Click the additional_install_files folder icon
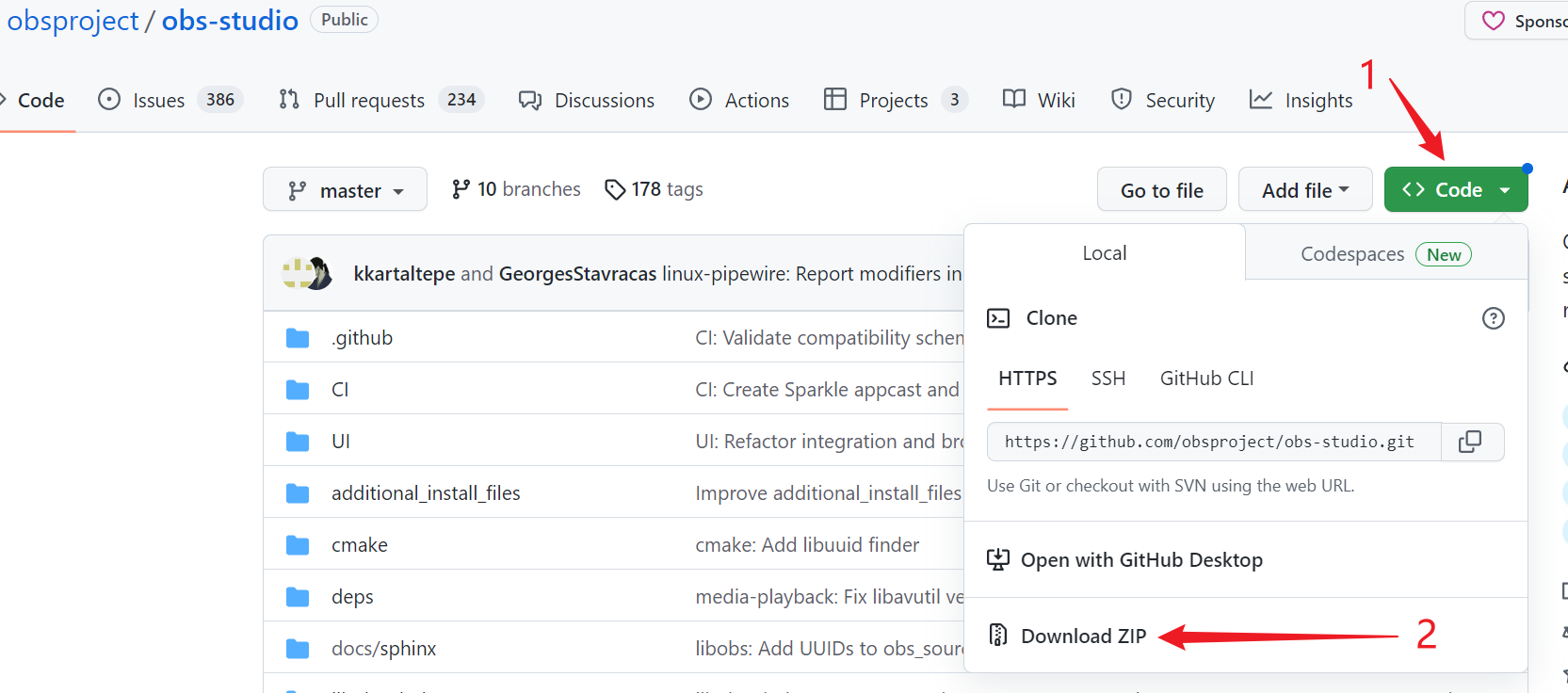 [298, 493]
